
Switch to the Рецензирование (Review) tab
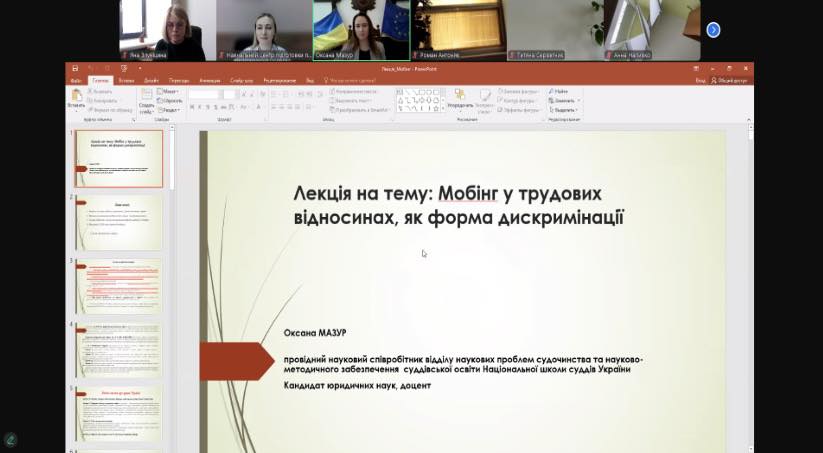point(279,80)
